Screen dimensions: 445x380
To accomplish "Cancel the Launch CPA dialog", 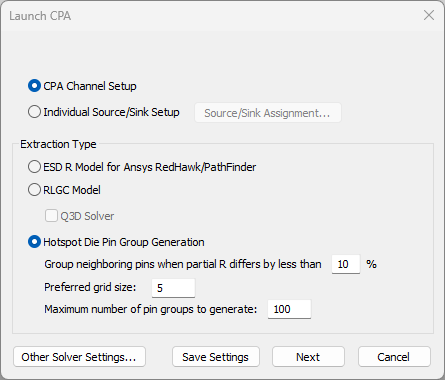I will point(394,357).
